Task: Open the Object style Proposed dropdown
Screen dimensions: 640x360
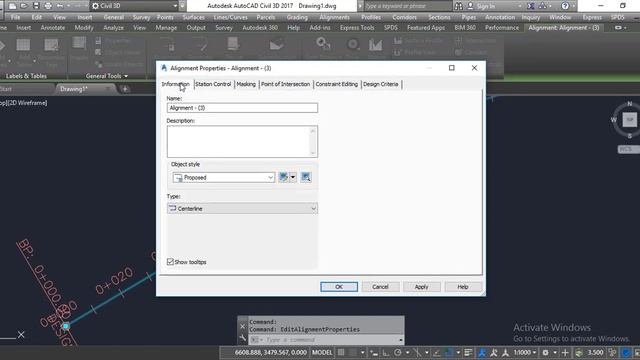Action: [223, 178]
